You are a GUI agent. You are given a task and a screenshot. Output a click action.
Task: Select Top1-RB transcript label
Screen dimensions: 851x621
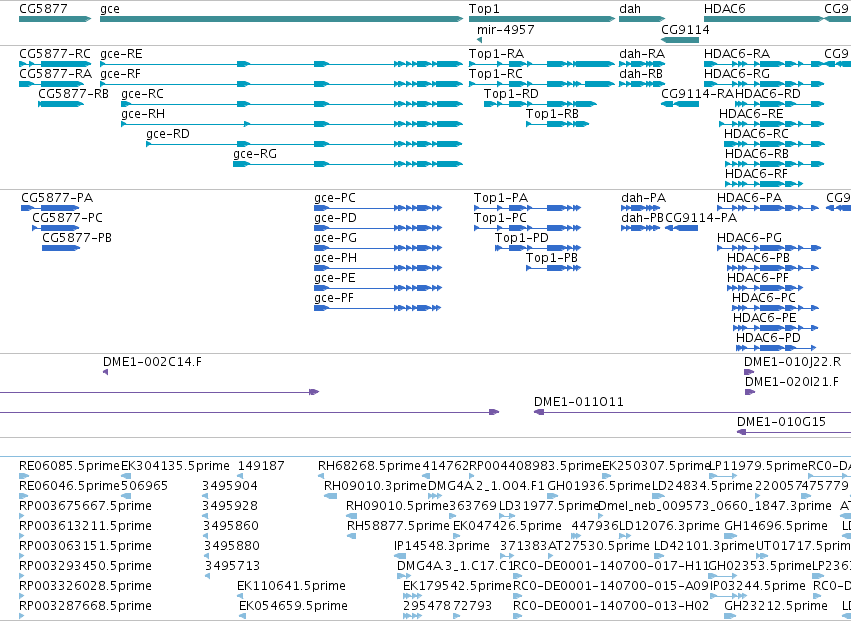pyautogui.click(x=552, y=114)
